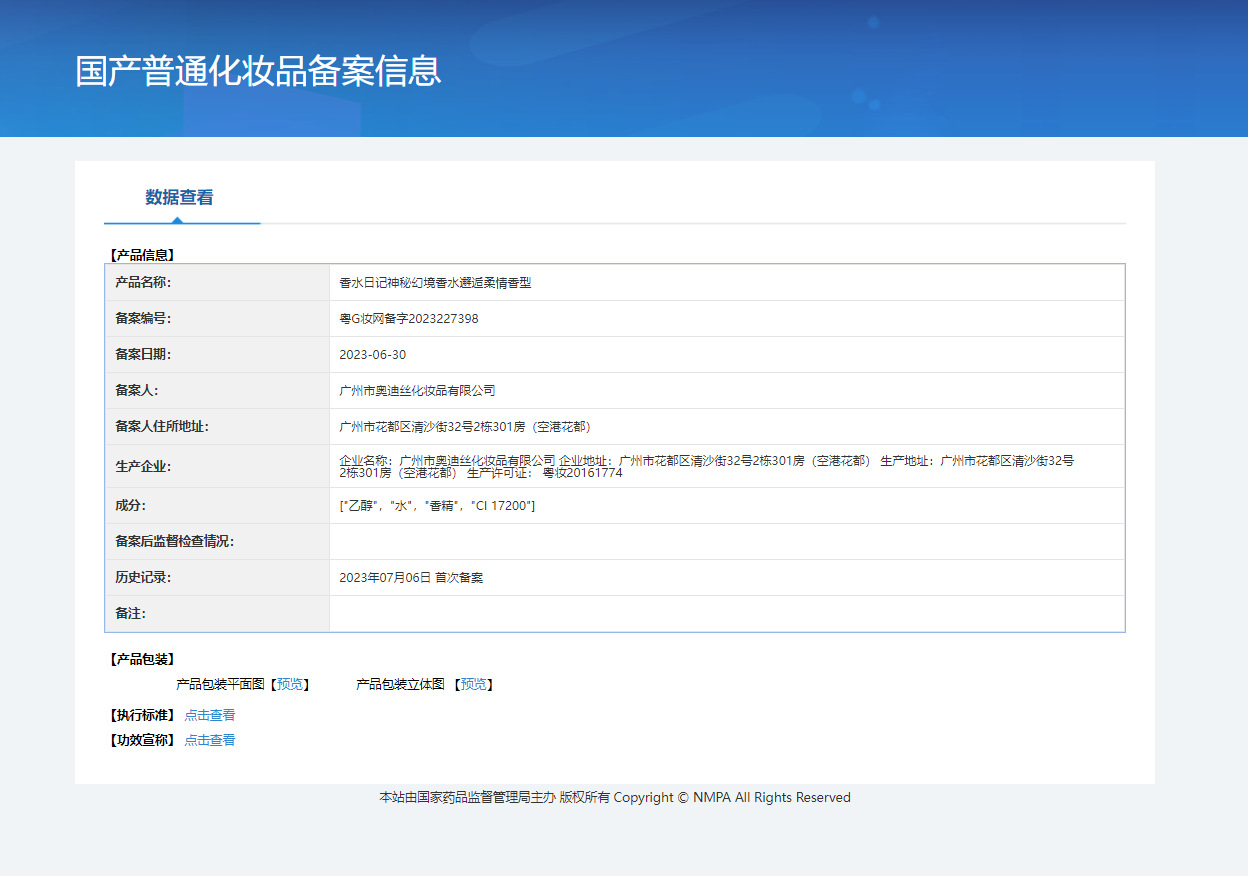
Task: Select the filing number 粤G妆网备字2023227398
Action: click(x=409, y=319)
